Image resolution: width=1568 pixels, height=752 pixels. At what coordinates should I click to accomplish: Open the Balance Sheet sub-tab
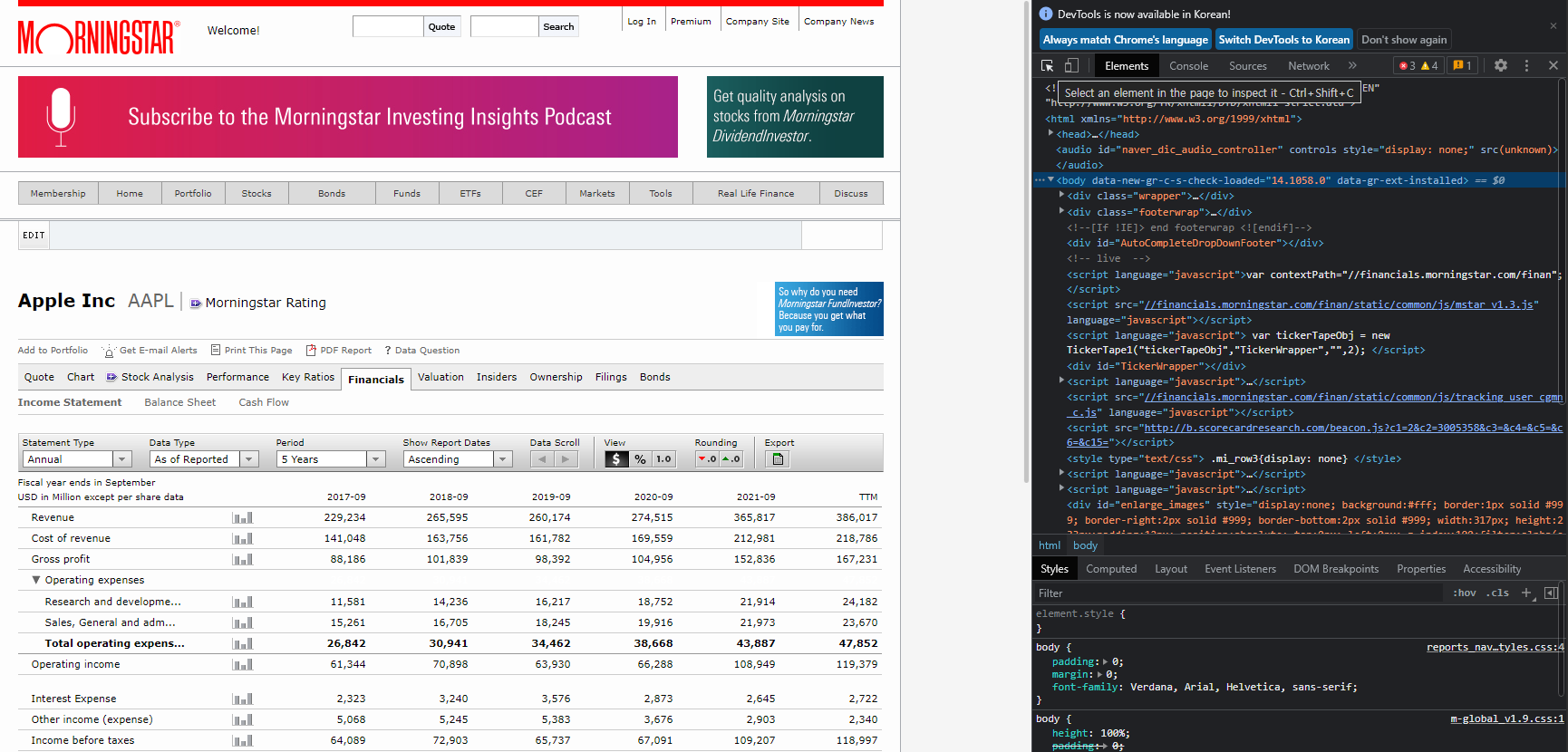(x=179, y=402)
